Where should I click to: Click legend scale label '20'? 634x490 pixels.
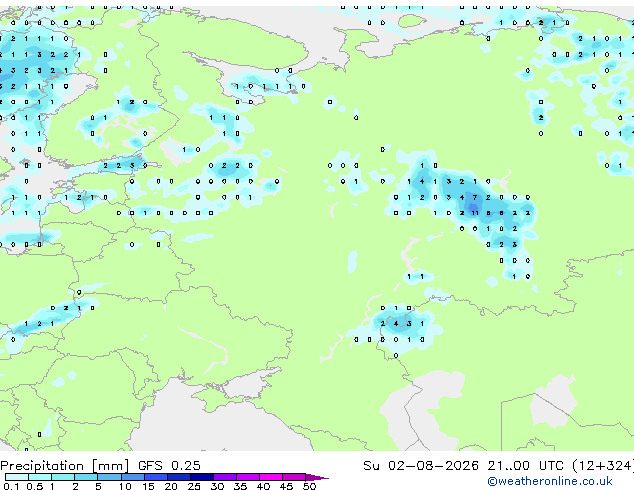pyautogui.click(x=171, y=486)
